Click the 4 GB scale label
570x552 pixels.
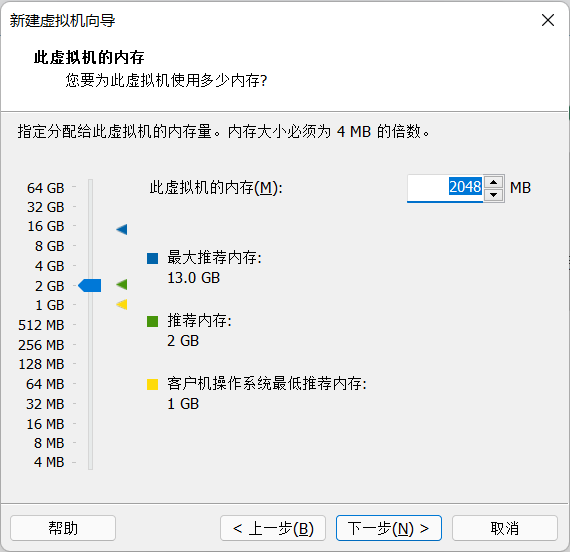coord(49,266)
